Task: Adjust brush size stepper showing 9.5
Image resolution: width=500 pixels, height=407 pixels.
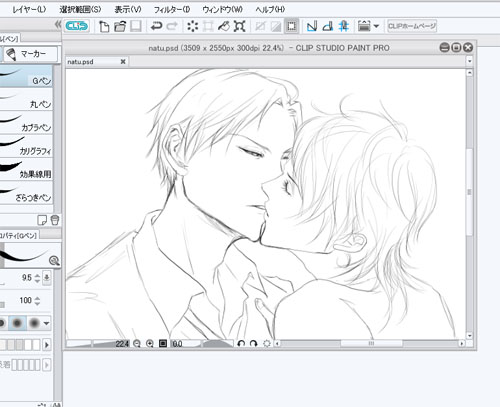Action: [x=37, y=278]
